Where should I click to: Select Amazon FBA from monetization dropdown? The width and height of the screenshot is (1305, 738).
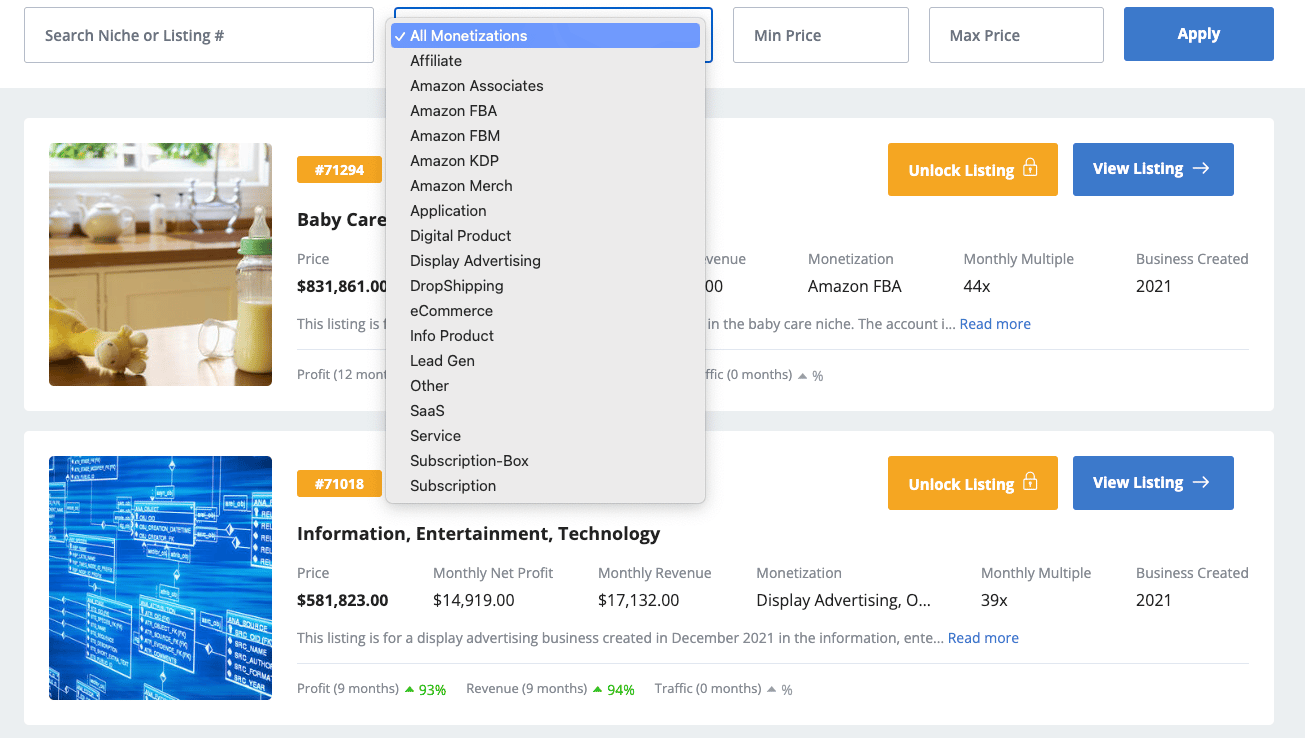point(453,111)
